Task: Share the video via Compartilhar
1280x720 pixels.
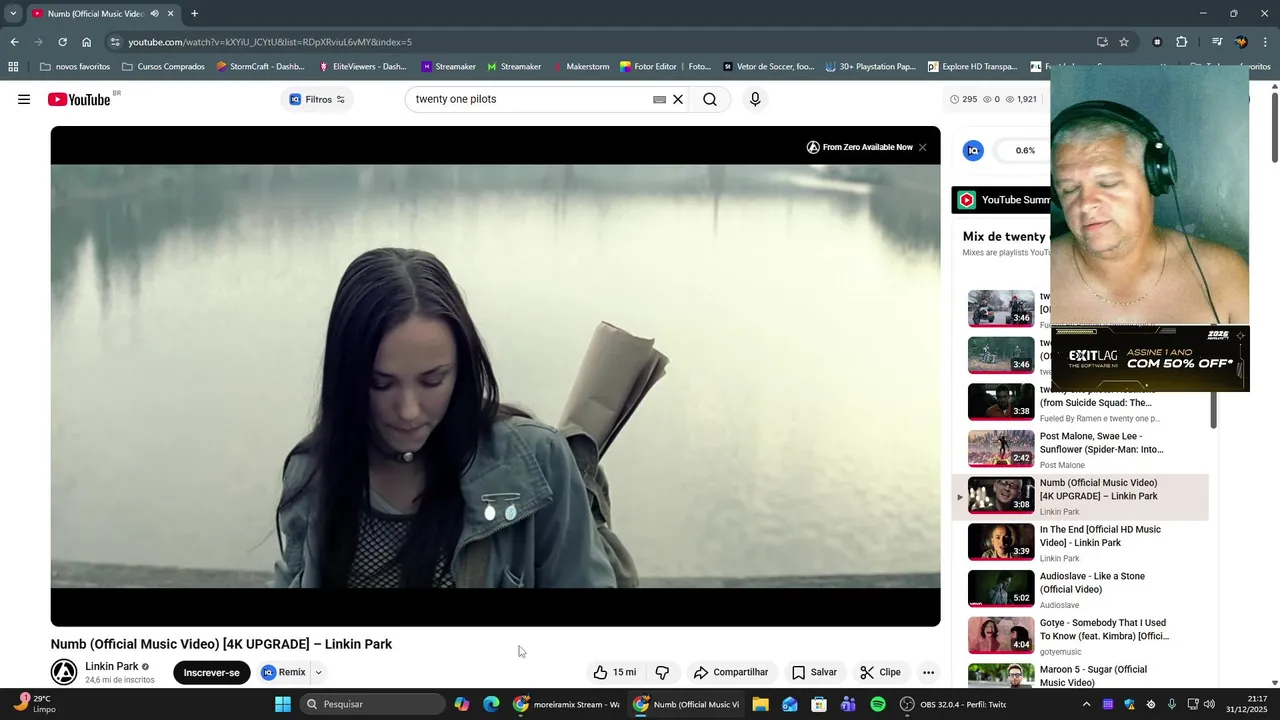Action: tap(731, 672)
